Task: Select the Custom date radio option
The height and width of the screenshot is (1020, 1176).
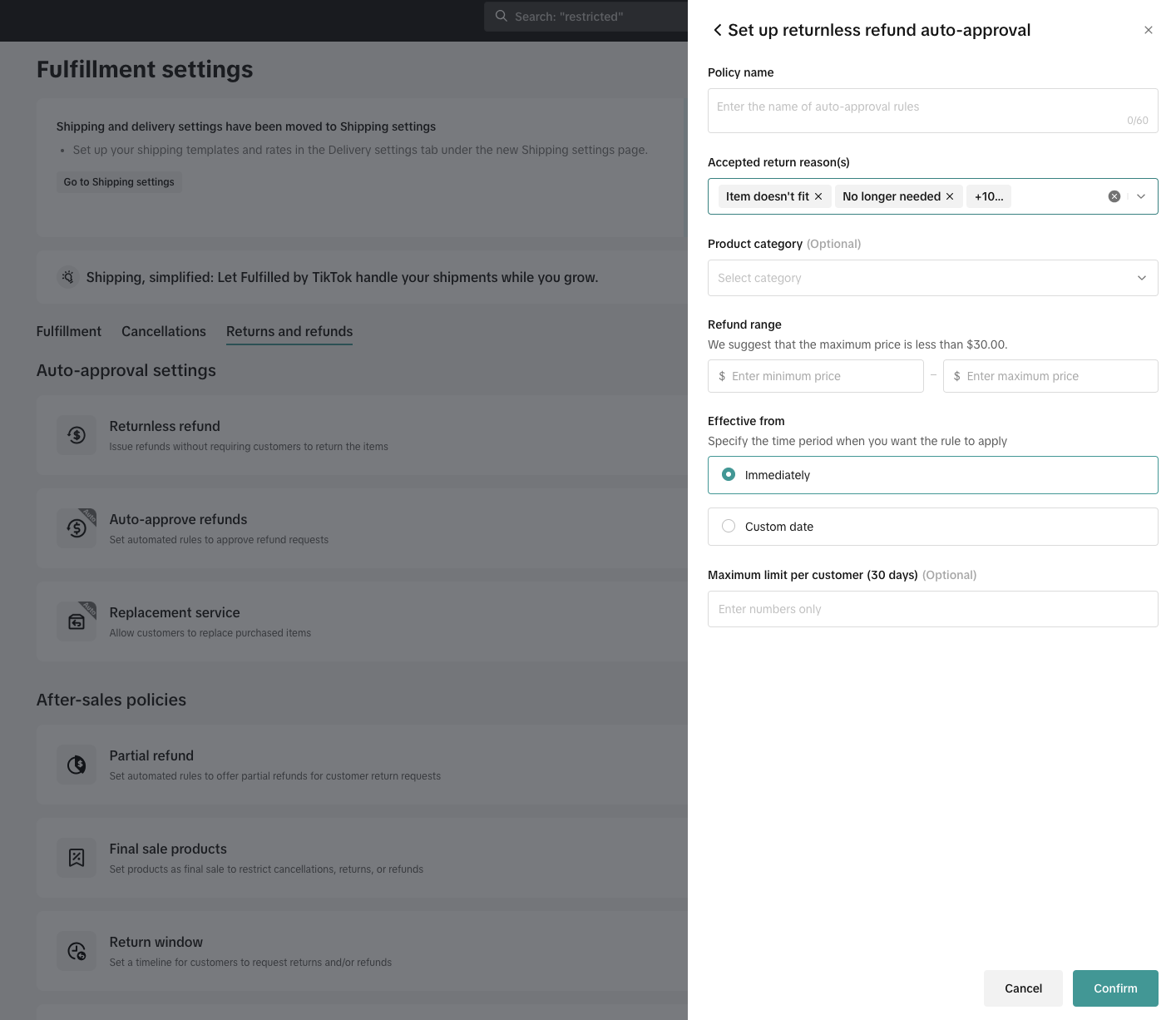Action: point(729,526)
